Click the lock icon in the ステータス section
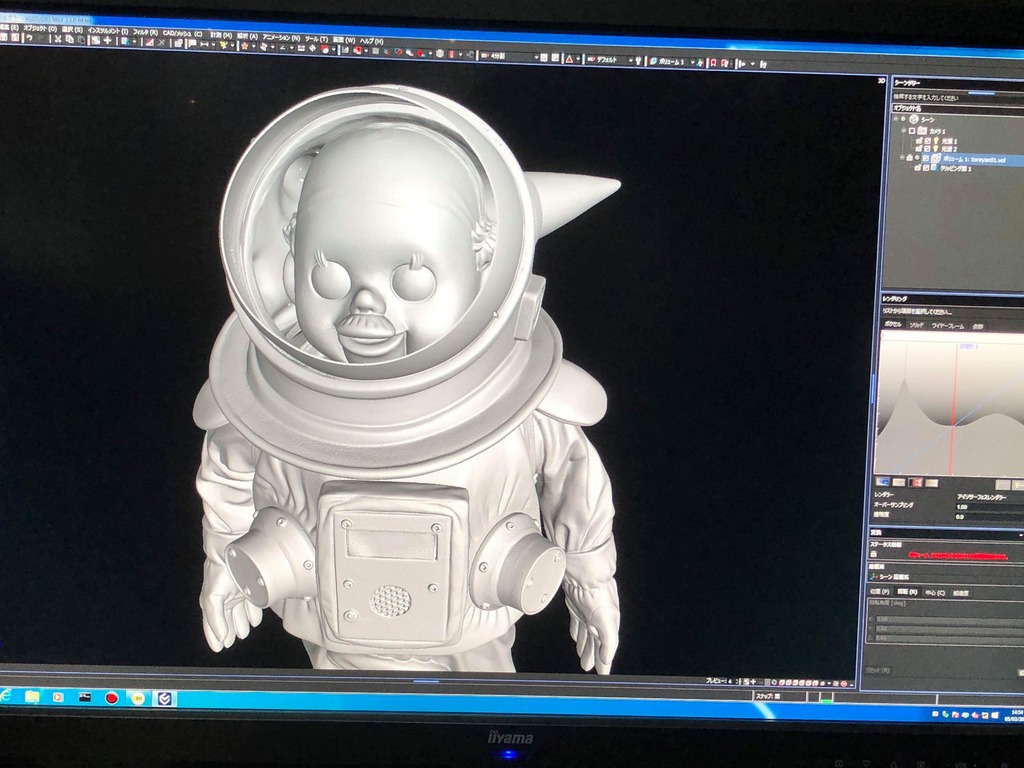This screenshot has height=768, width=1024. point(873,554)
